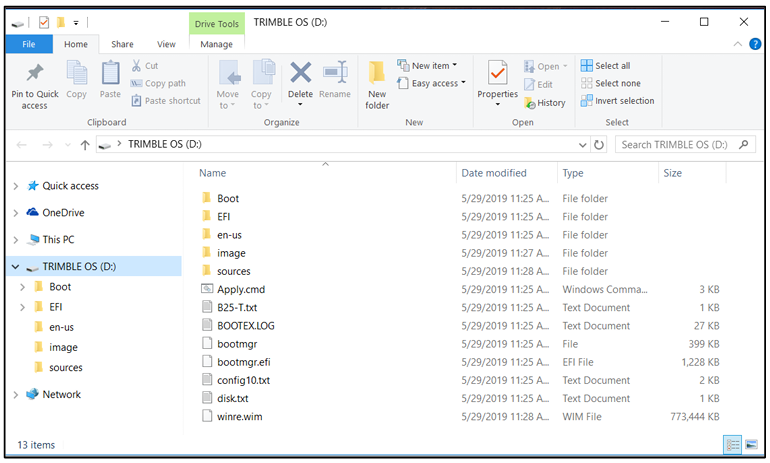Open the Open button dropdown arrow

coord(565,66)
